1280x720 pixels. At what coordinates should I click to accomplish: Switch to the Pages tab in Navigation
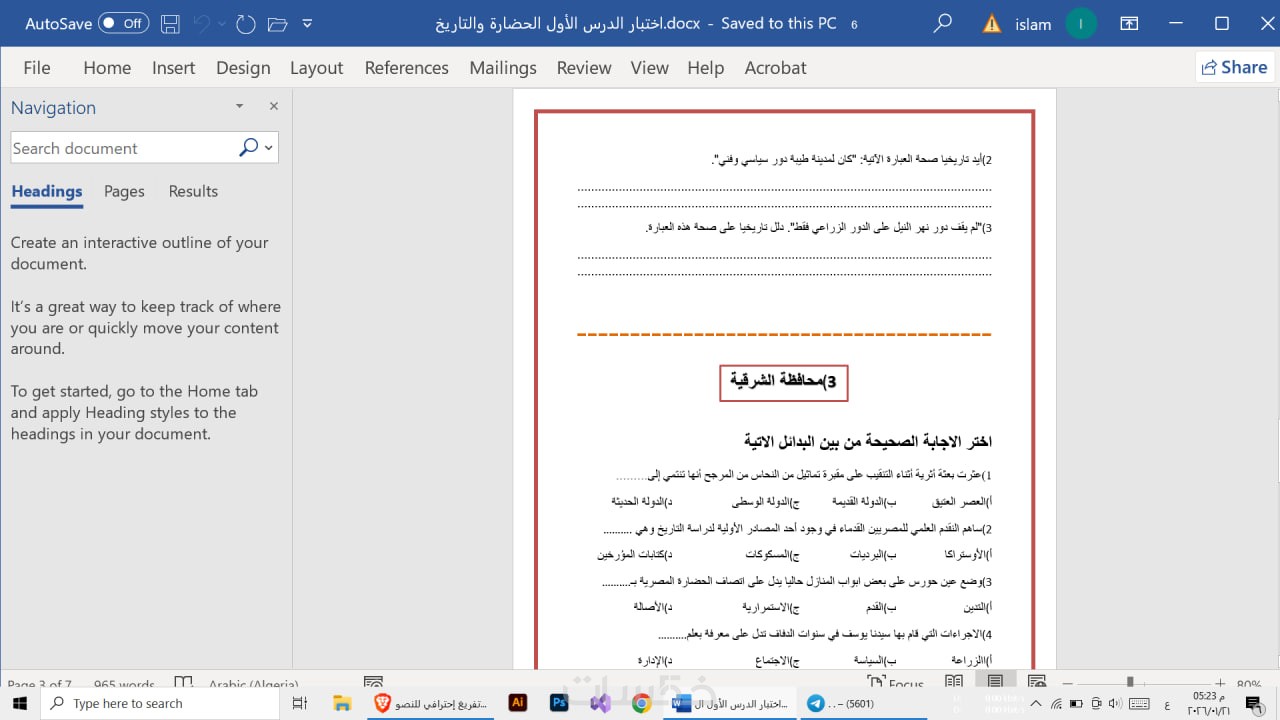(124, 191)
